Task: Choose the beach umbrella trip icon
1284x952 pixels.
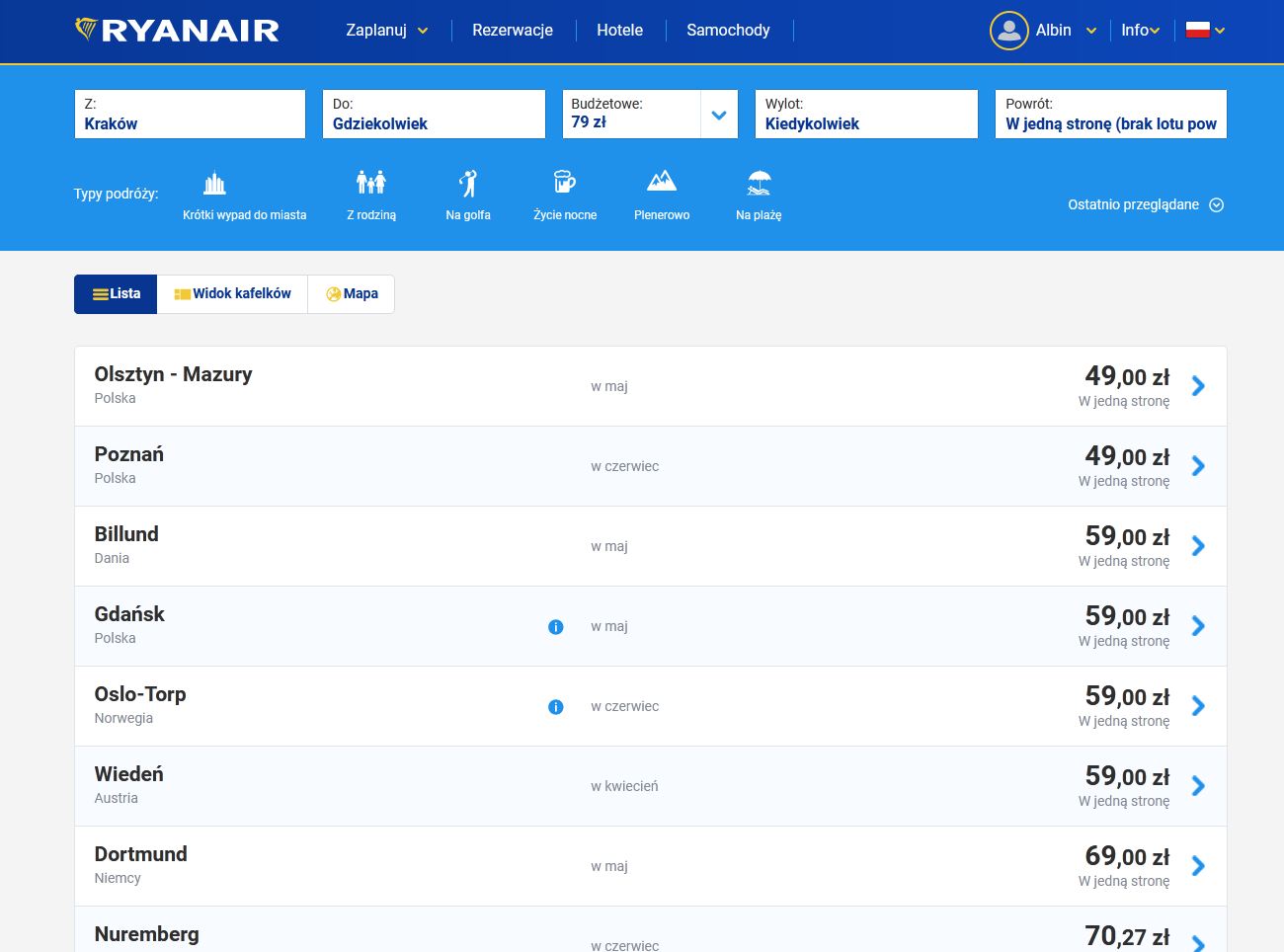Action: pyautogui.click(x=759, y=184)
